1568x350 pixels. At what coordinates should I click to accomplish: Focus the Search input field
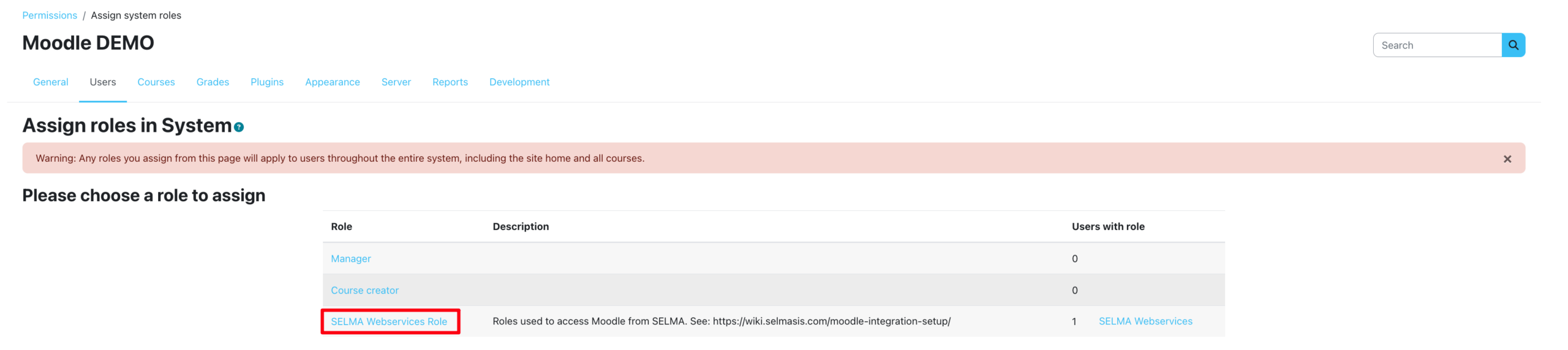coord(1436,45)
